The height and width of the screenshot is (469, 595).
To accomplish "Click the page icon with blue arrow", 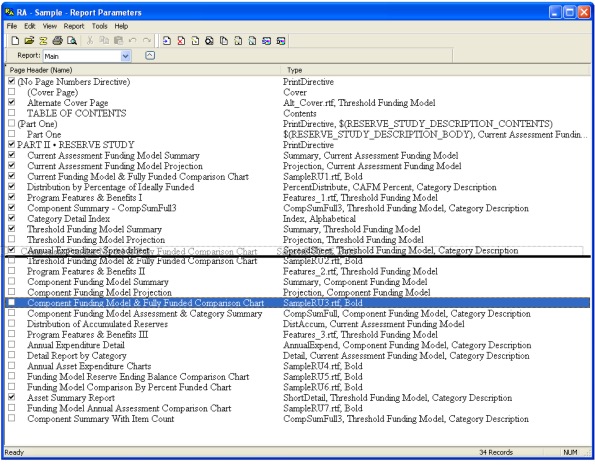I will [167, 41].
